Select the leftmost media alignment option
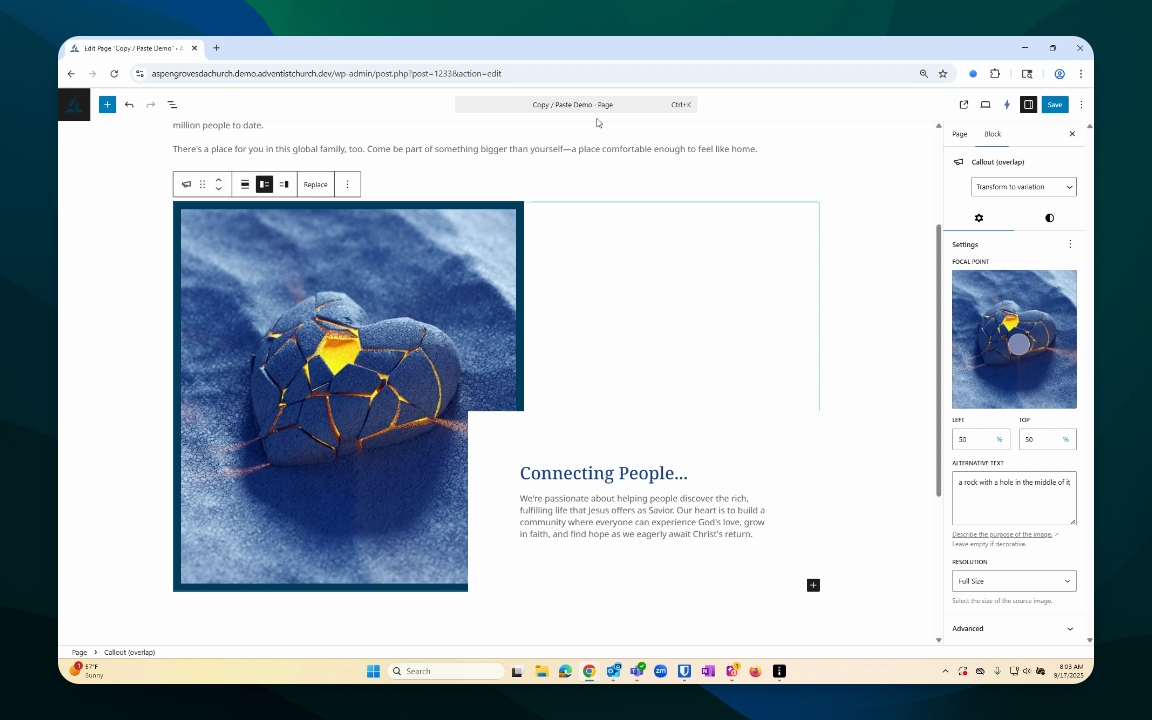This screenshot has height=720, width=1152. [245, 184]
